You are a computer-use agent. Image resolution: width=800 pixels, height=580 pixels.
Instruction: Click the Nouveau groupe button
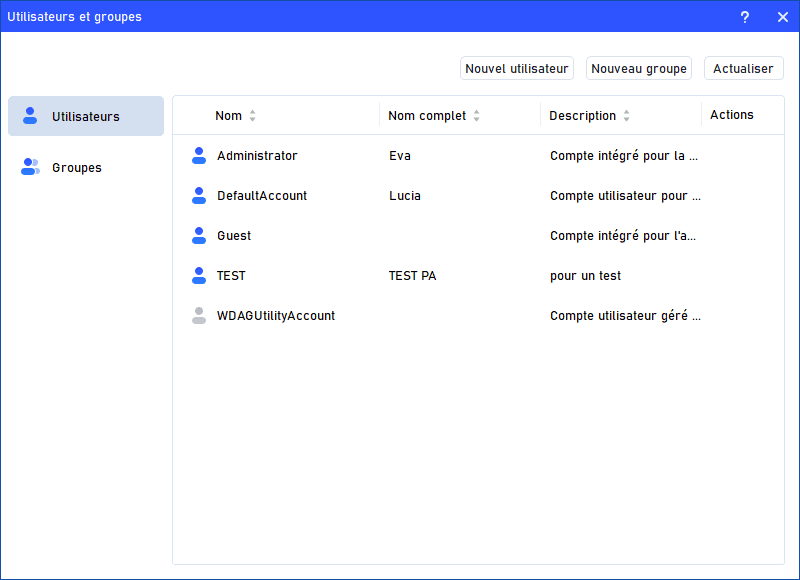click(x=639, y=69)
